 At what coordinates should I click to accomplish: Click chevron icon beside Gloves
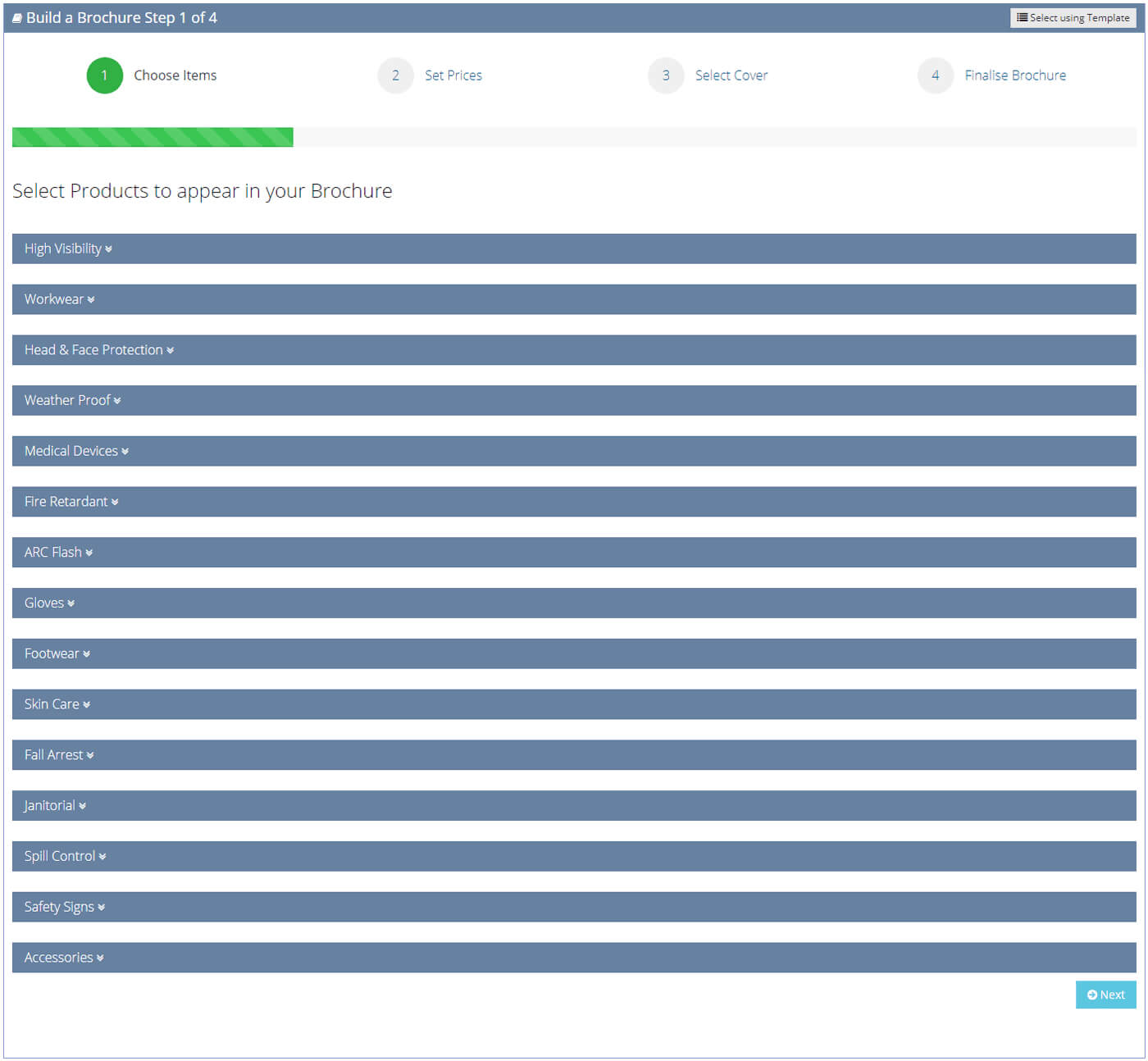click(x=71, y=603)
